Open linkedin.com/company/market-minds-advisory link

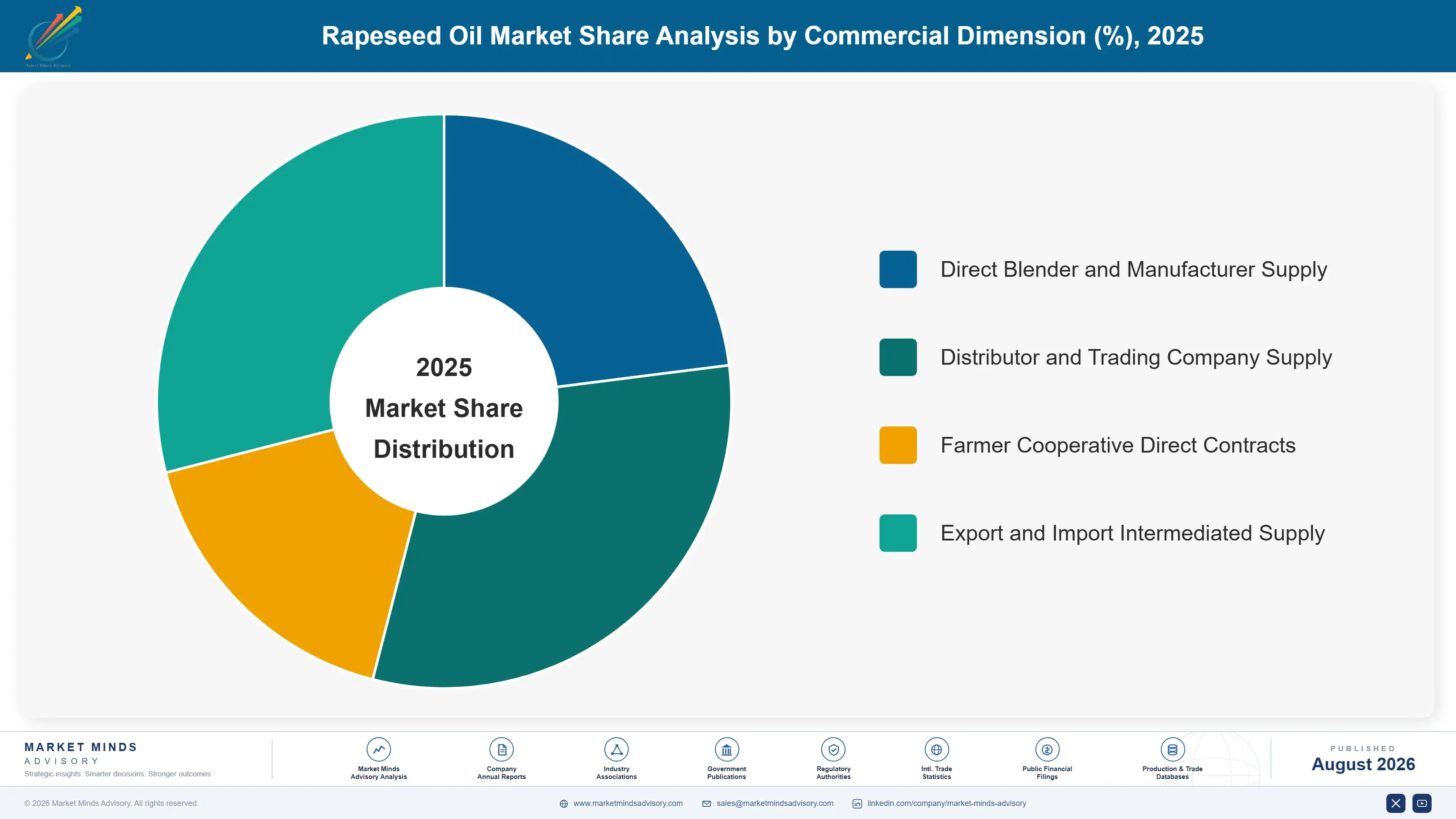coord(947,803)
